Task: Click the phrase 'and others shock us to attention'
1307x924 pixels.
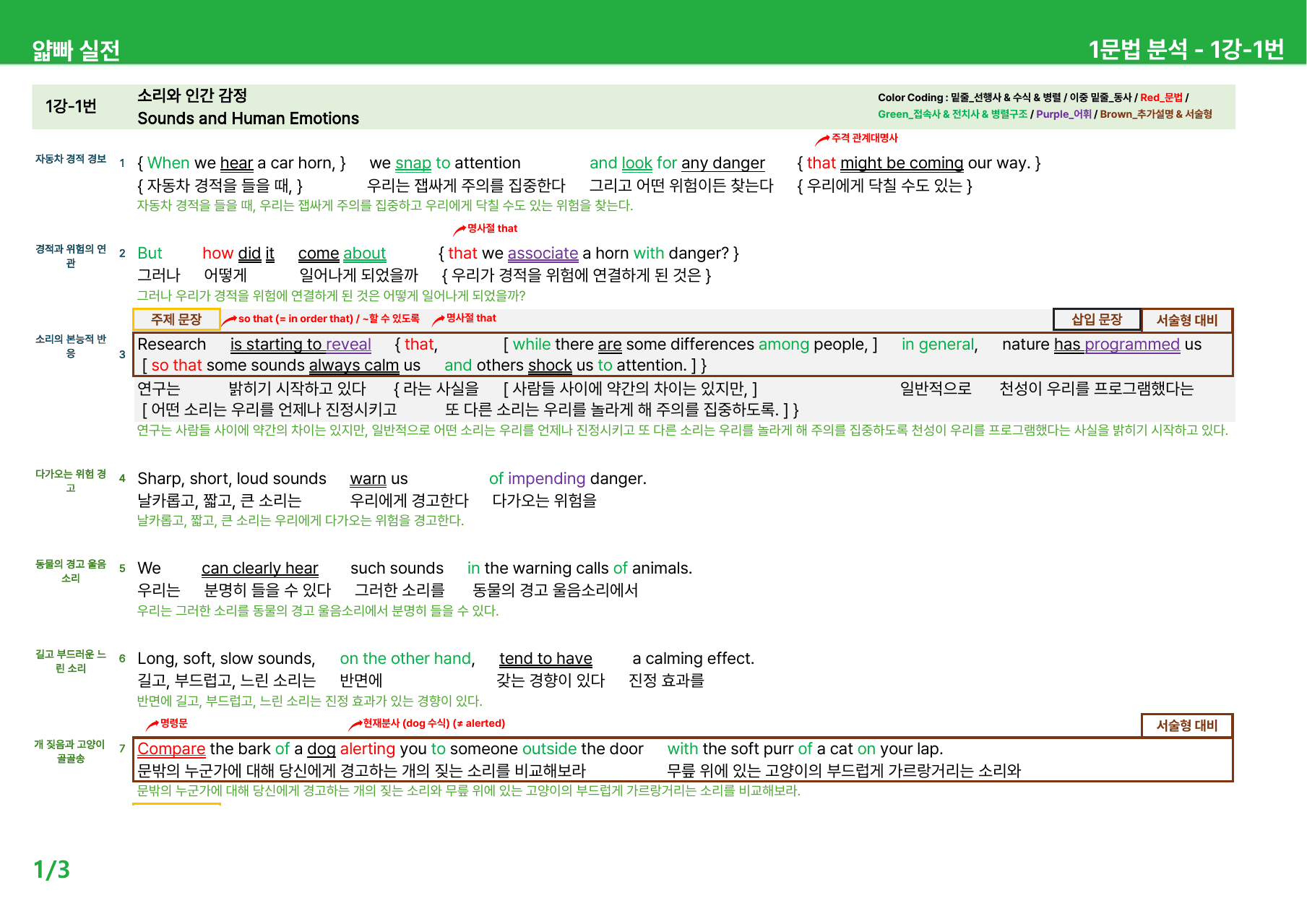Action: coord(565,366)
